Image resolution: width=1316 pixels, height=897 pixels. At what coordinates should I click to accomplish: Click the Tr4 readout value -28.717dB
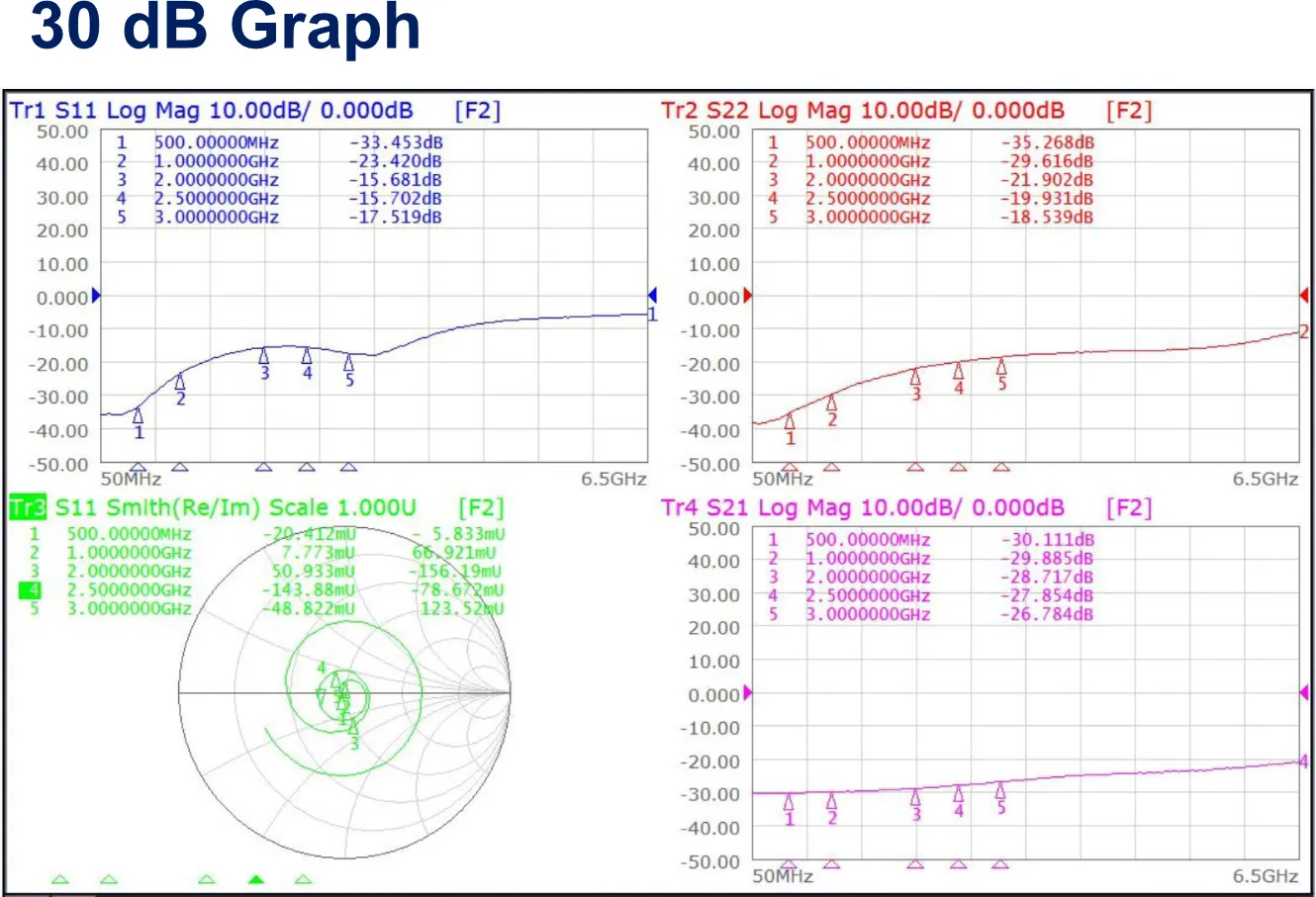click(1047, 578)
